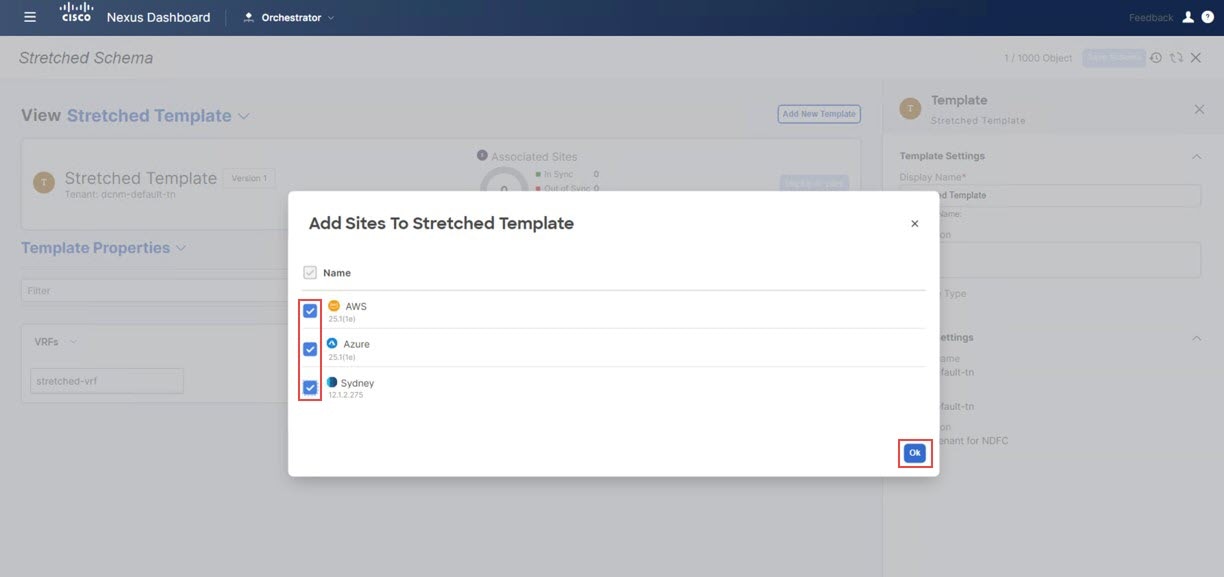The image size is (1224, 577).
Task: Uncheck the AWS site checkbox
Action: coord(310,311)
